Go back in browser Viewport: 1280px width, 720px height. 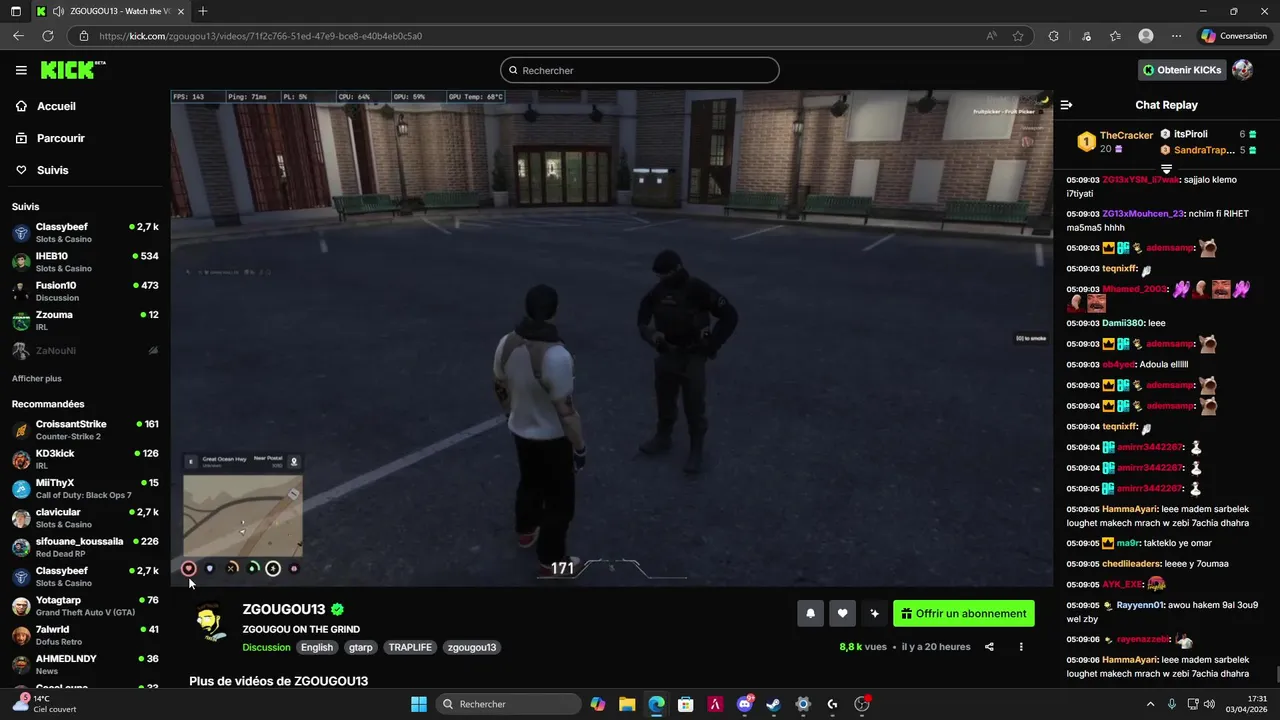(19, 36)
